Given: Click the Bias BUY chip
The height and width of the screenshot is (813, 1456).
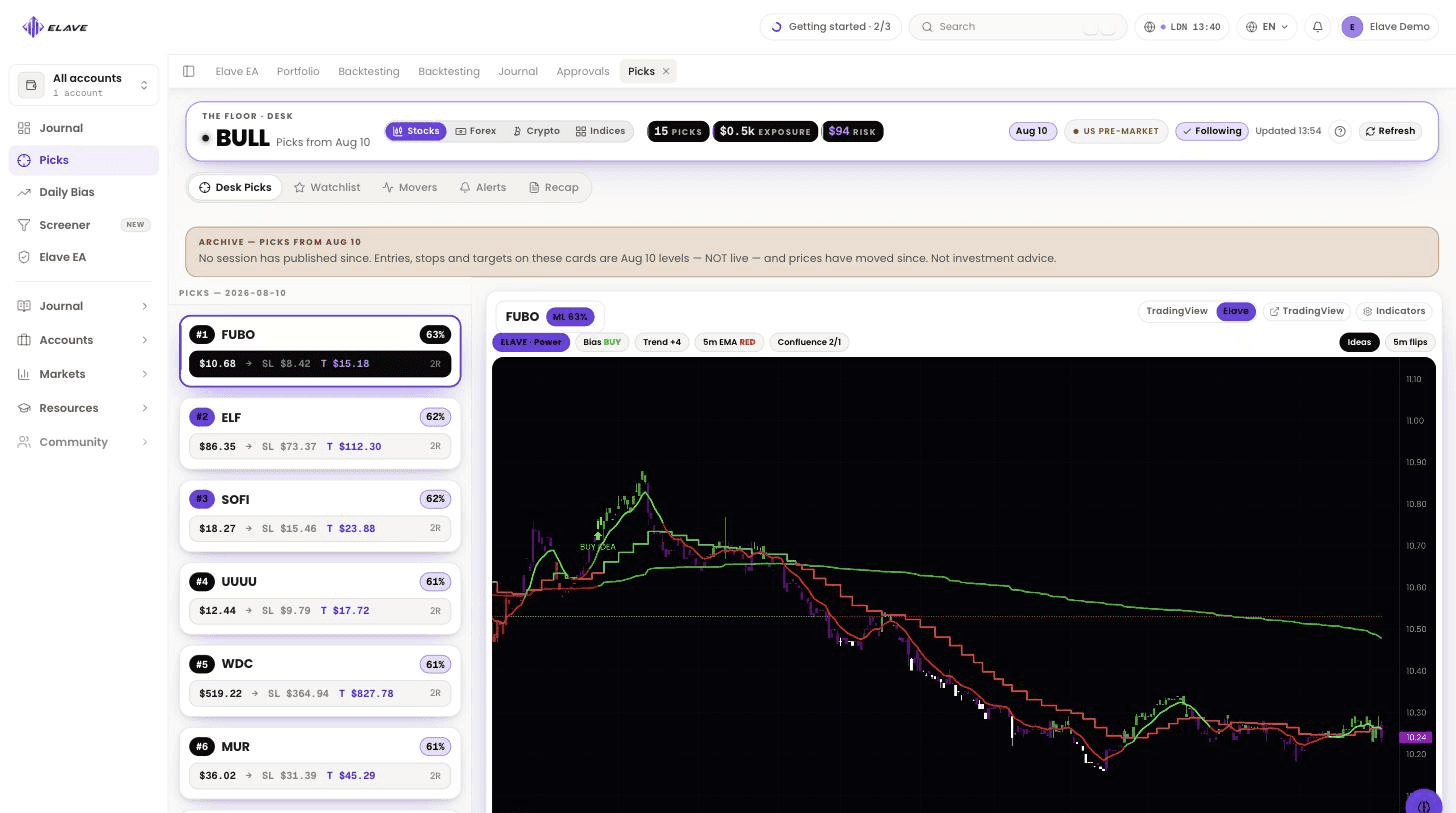Looking at the screenshot, I should (602, 342).
